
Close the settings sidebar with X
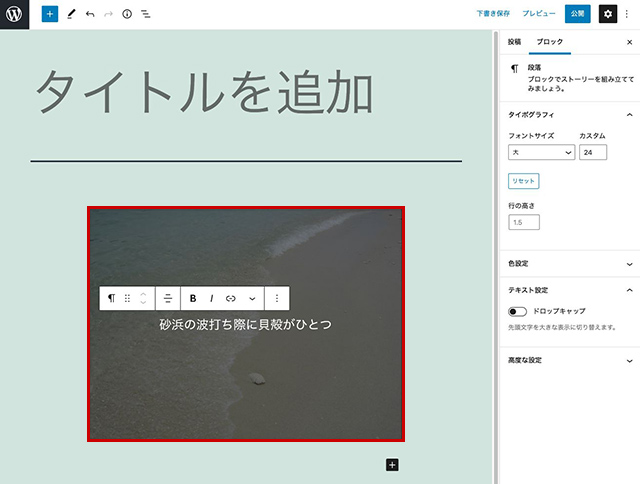click(x=629, y=42)
